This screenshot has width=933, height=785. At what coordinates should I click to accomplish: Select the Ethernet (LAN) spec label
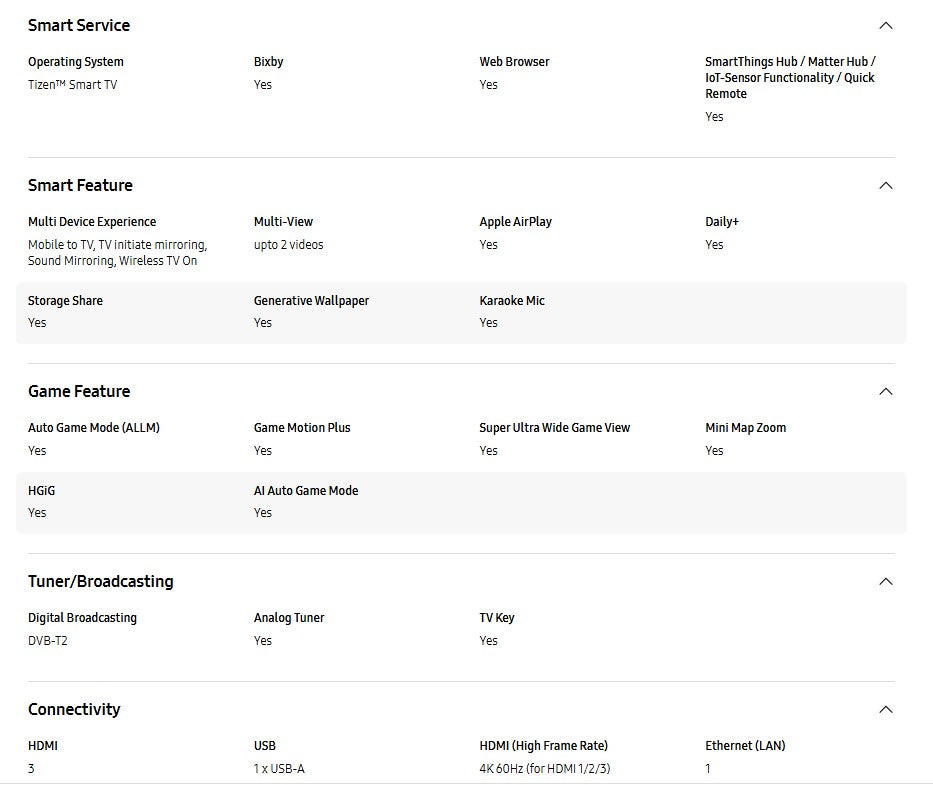point(745,746)
